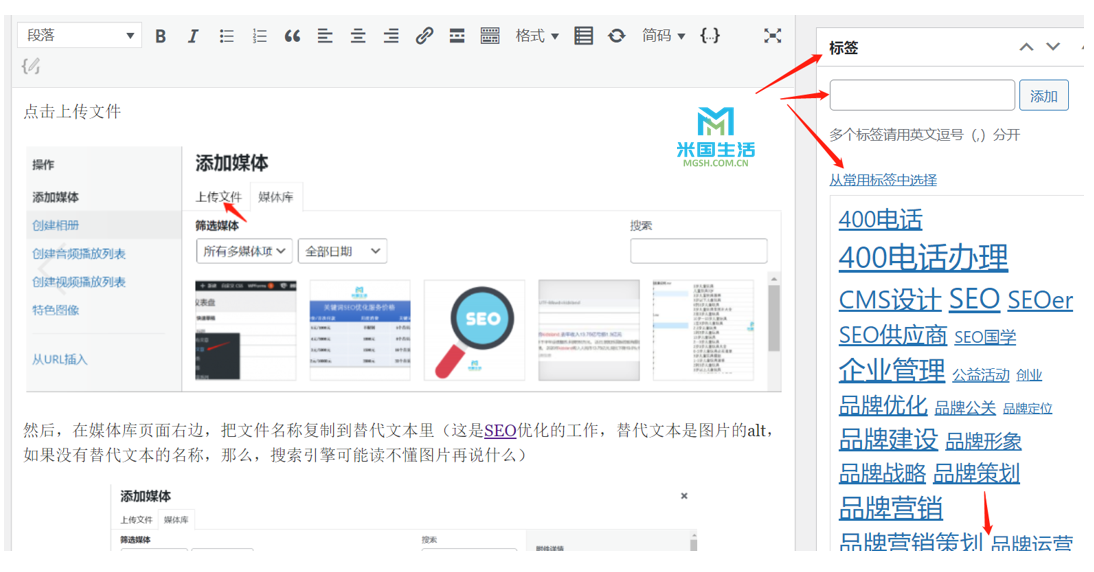Viewport: 1094px width, 572px height.
Task: Choose the 企业管理 tag
Action: click(x=892, y=370)
